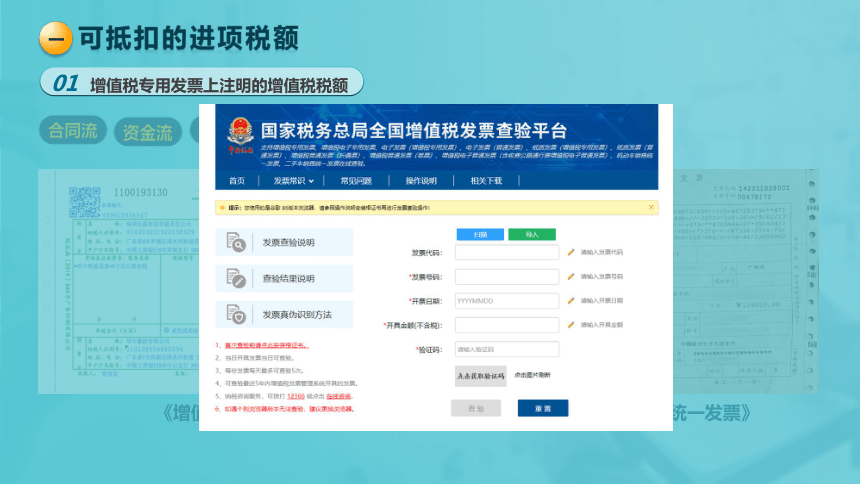This screenshot has width=860, height=484.
Task: Click the 点击图片刷新 text
Action: click(x=532, y=375)
